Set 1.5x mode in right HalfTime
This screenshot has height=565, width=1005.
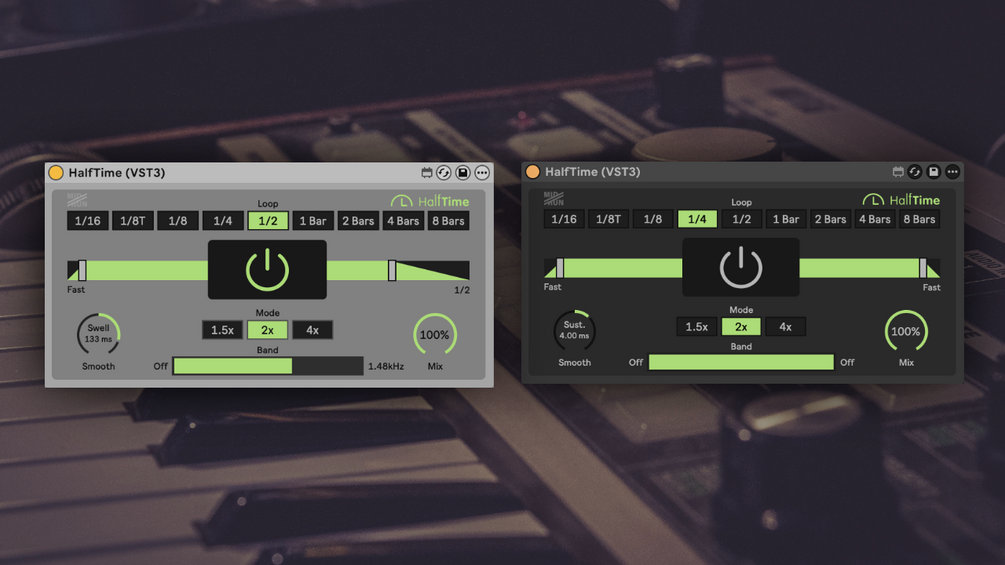697,327
